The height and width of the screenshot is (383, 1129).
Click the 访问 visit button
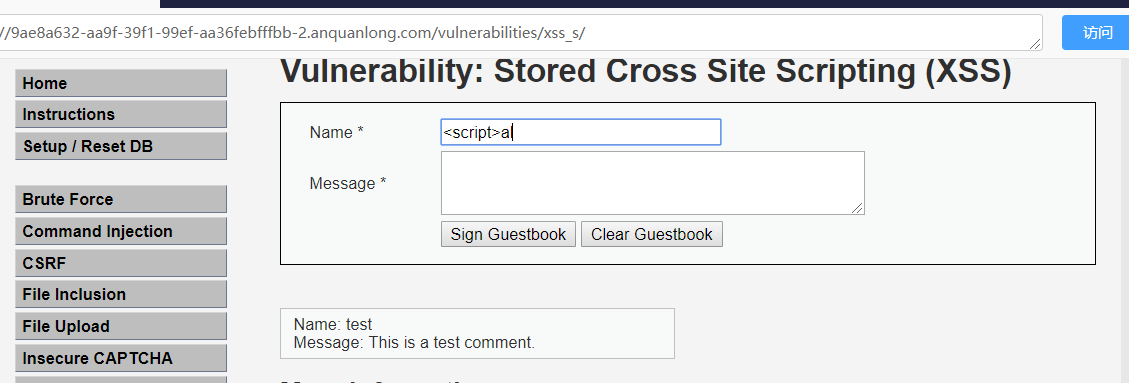(1095, 32)
